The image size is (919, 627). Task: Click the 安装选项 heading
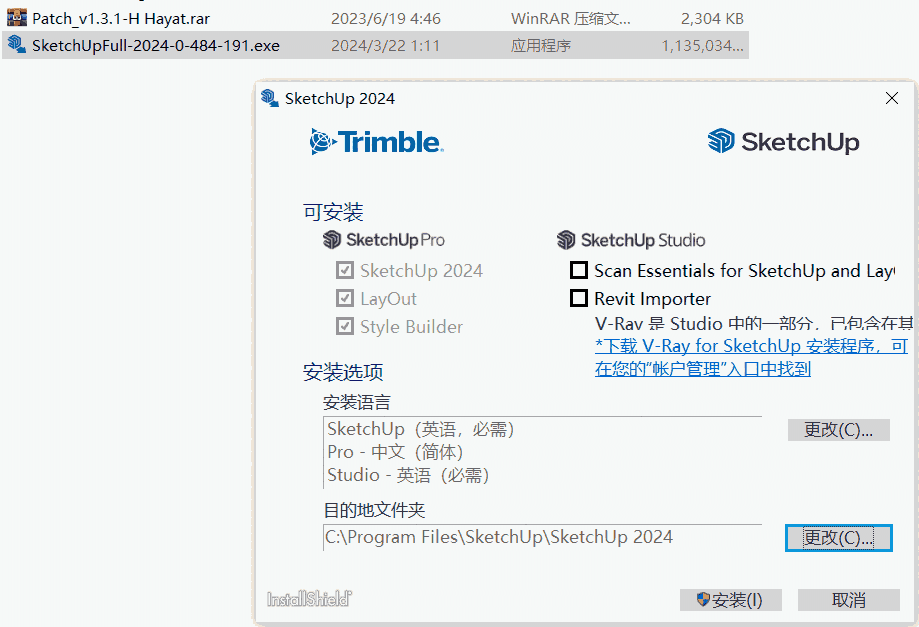pos(343,372)
